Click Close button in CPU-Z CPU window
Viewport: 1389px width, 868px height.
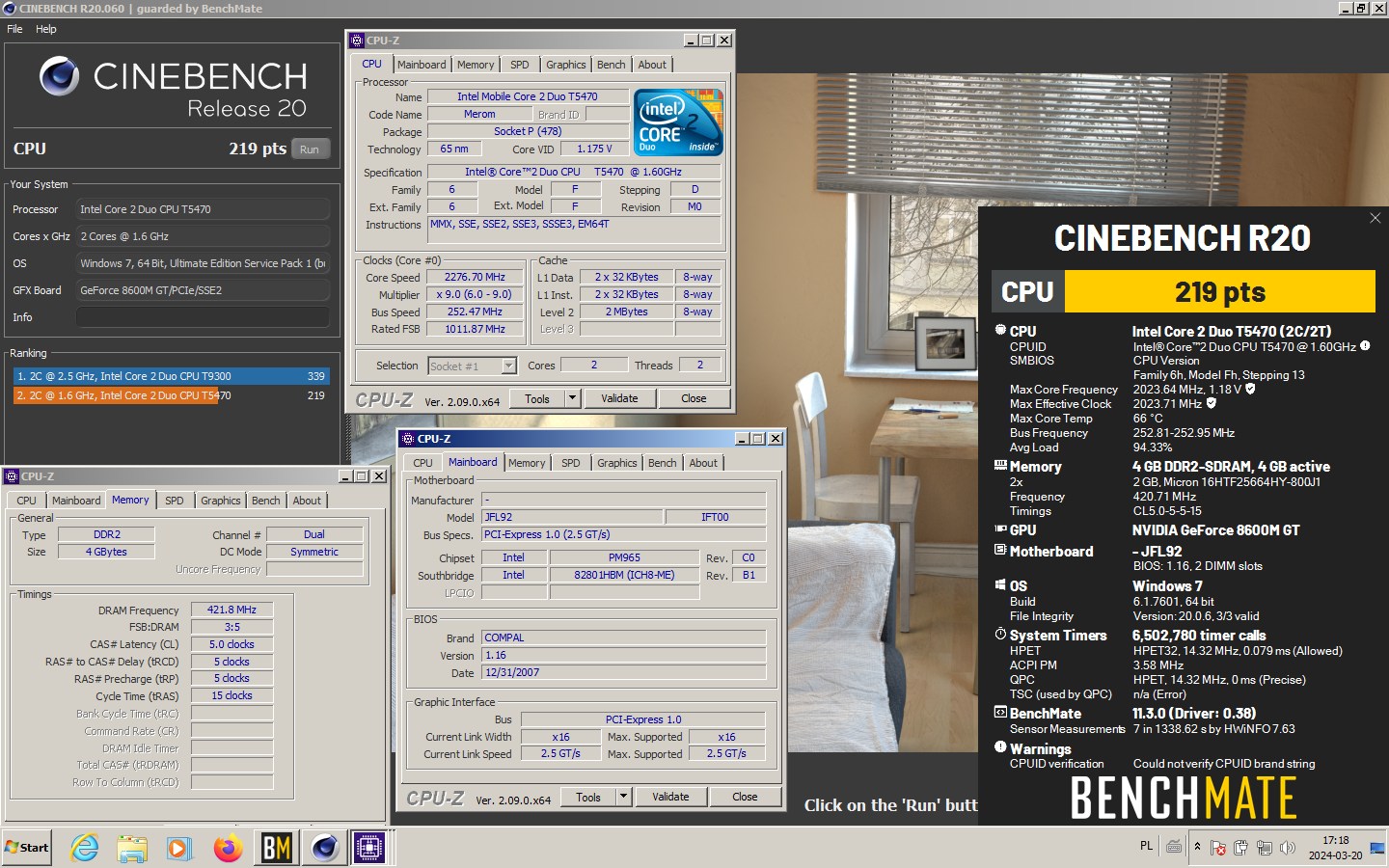point(694,398)
